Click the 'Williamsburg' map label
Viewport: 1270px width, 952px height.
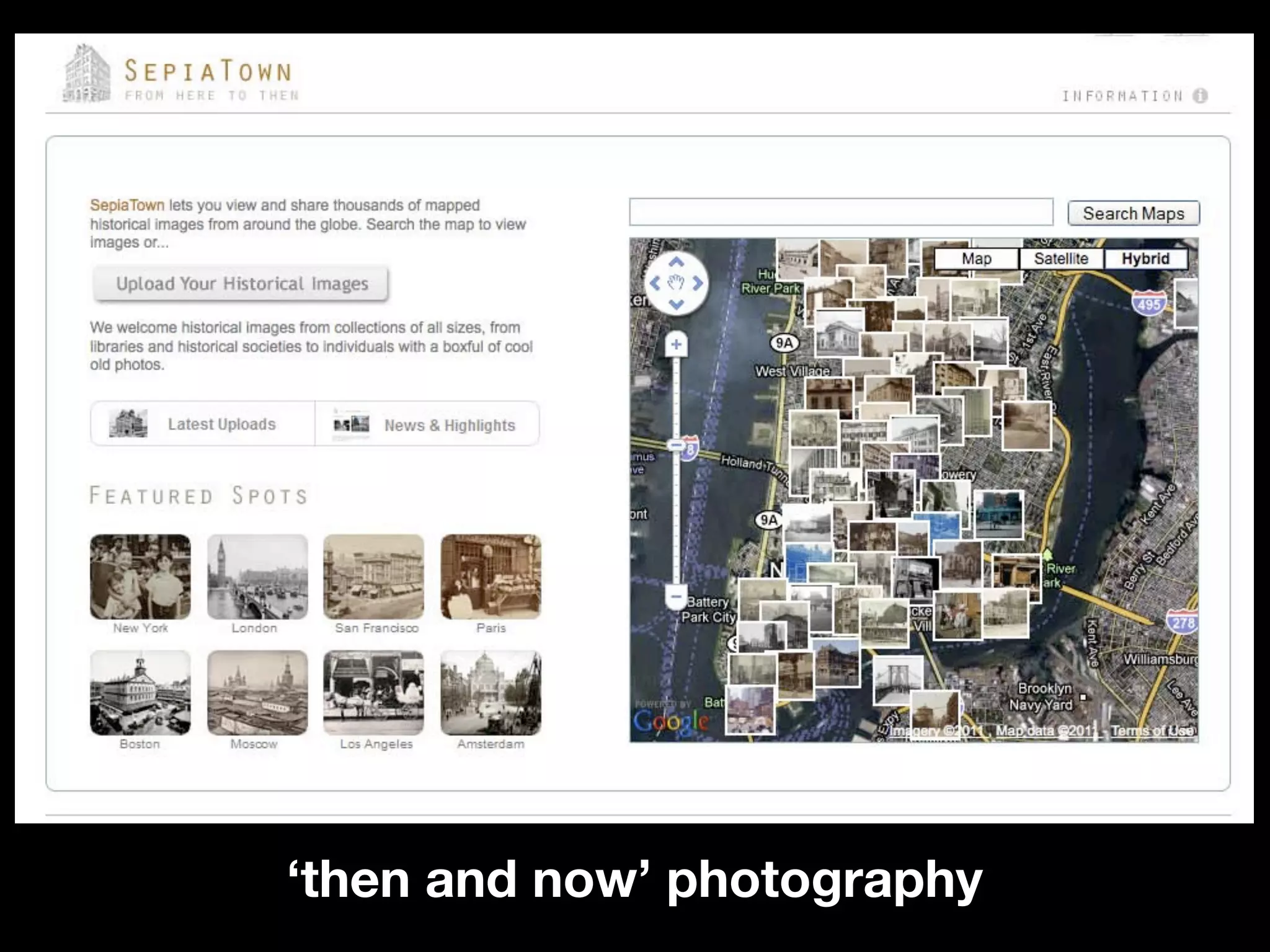[x=1160, y=659]
